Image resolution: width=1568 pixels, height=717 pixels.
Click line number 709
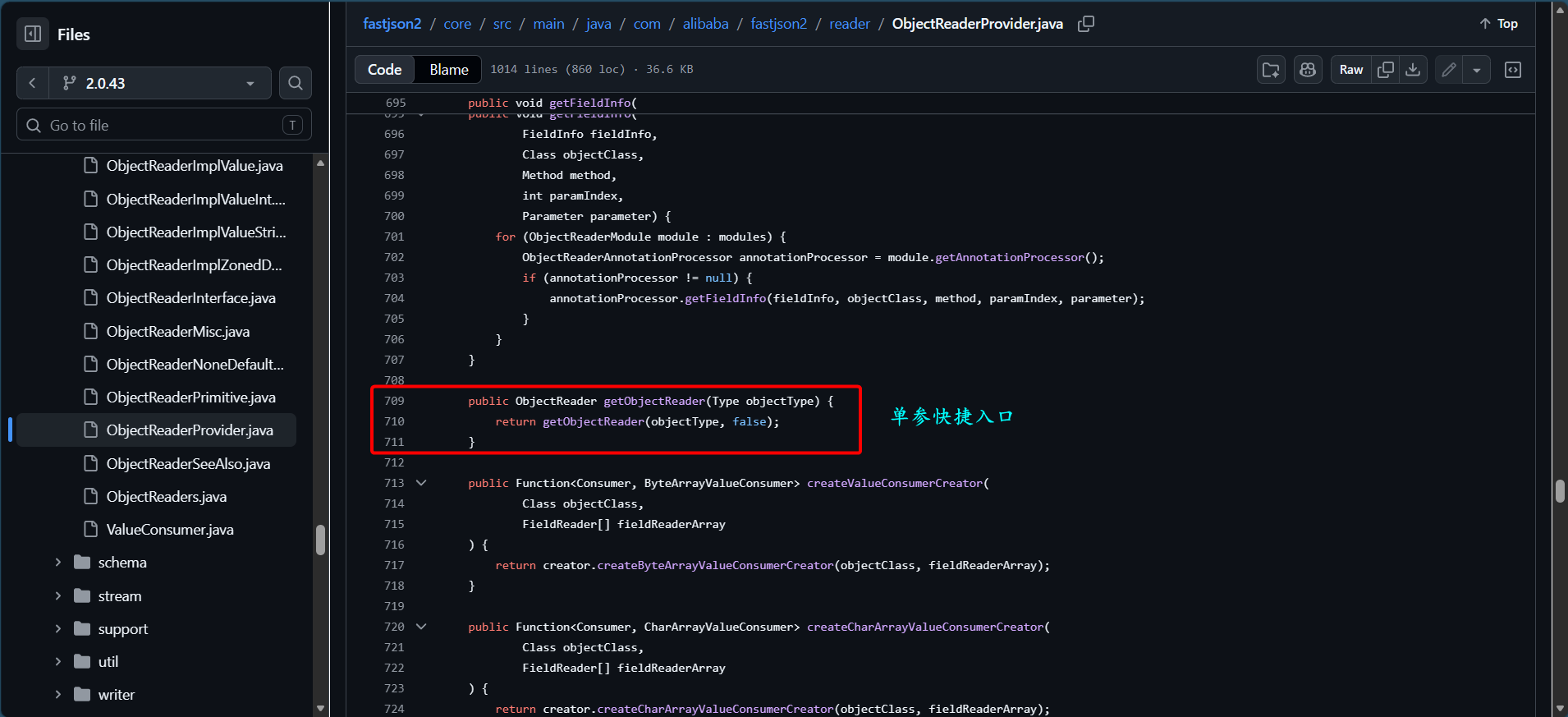[x=394, y=401]
